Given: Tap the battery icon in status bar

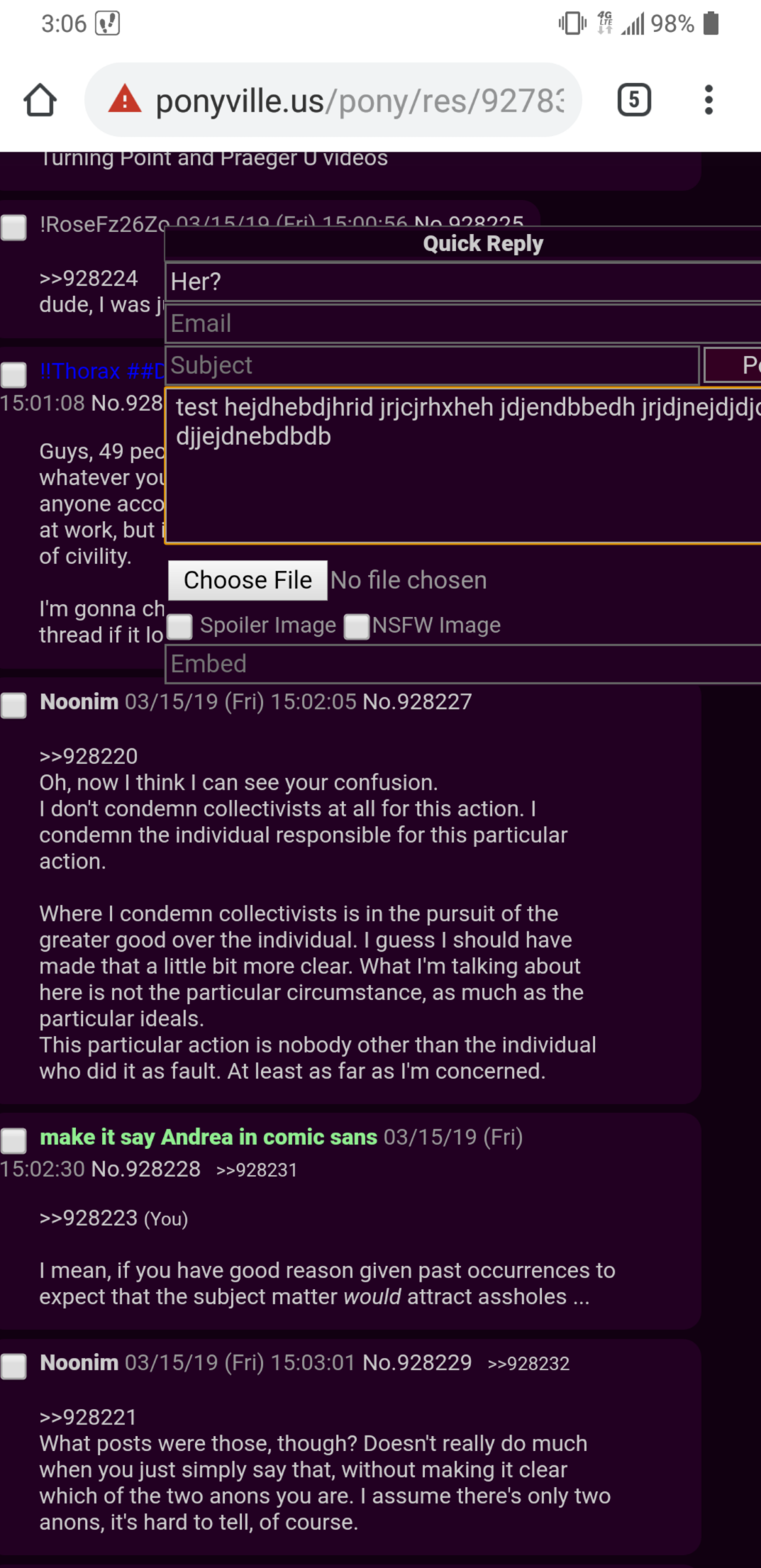Looking at the screenshot, I should [711, 23].
